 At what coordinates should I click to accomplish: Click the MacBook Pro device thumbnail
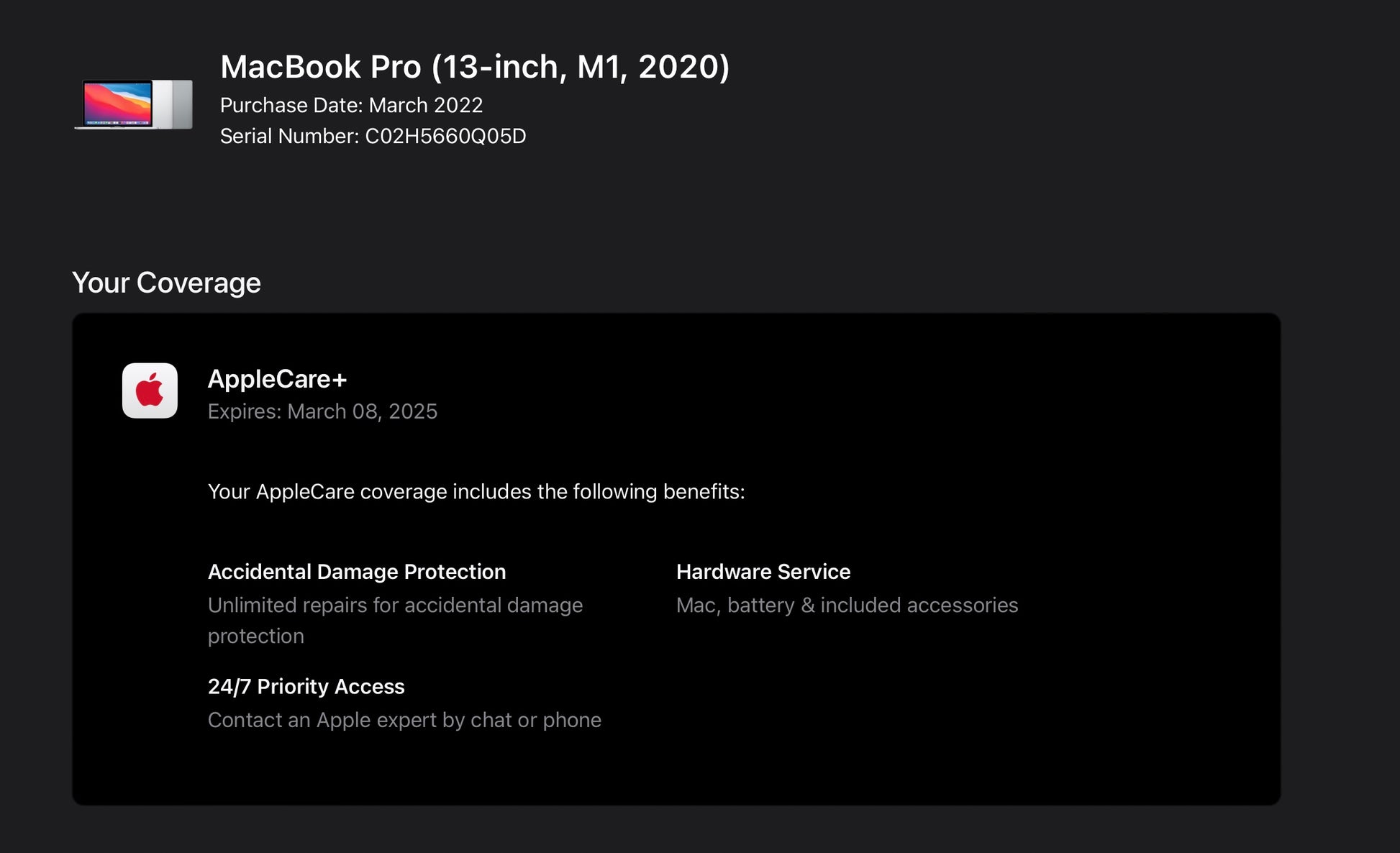tap(134, 104)
